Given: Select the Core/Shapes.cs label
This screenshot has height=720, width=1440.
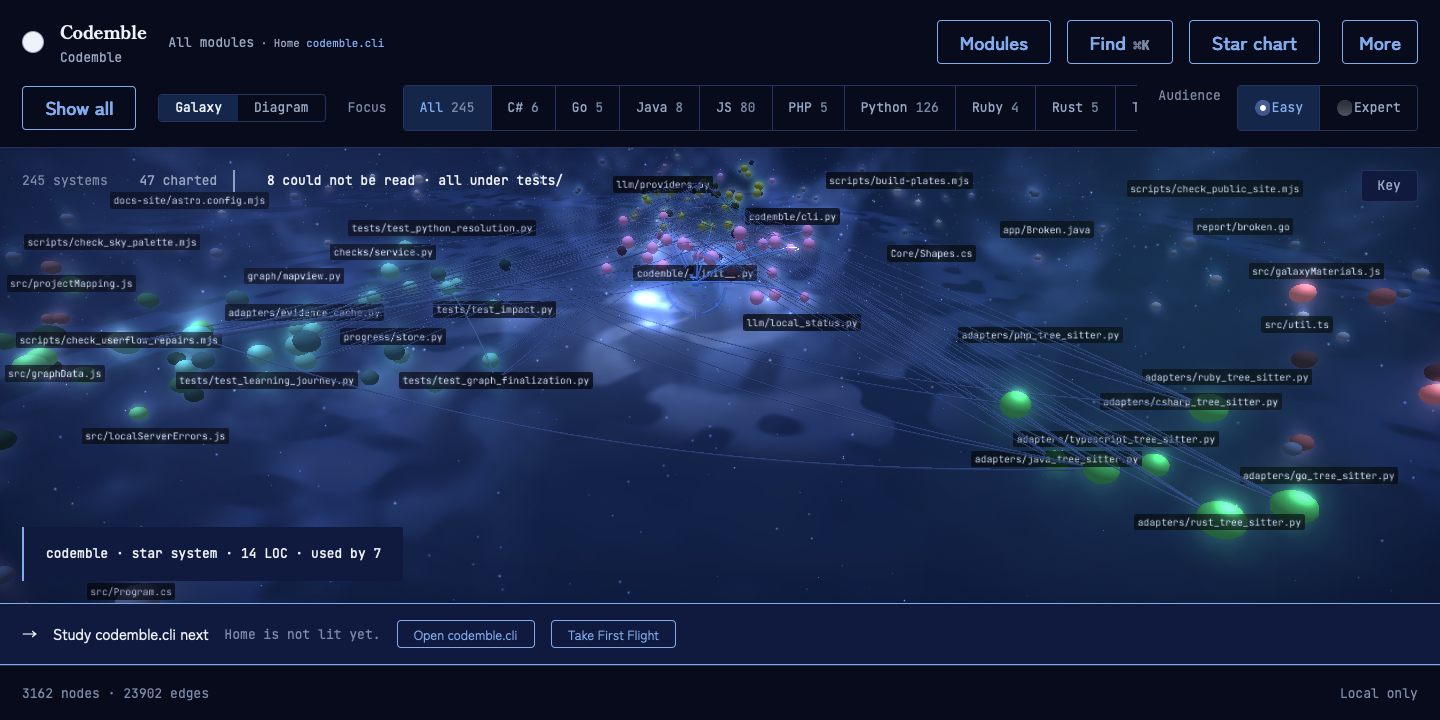Looking at the screenshot, I should pos(931,254).
